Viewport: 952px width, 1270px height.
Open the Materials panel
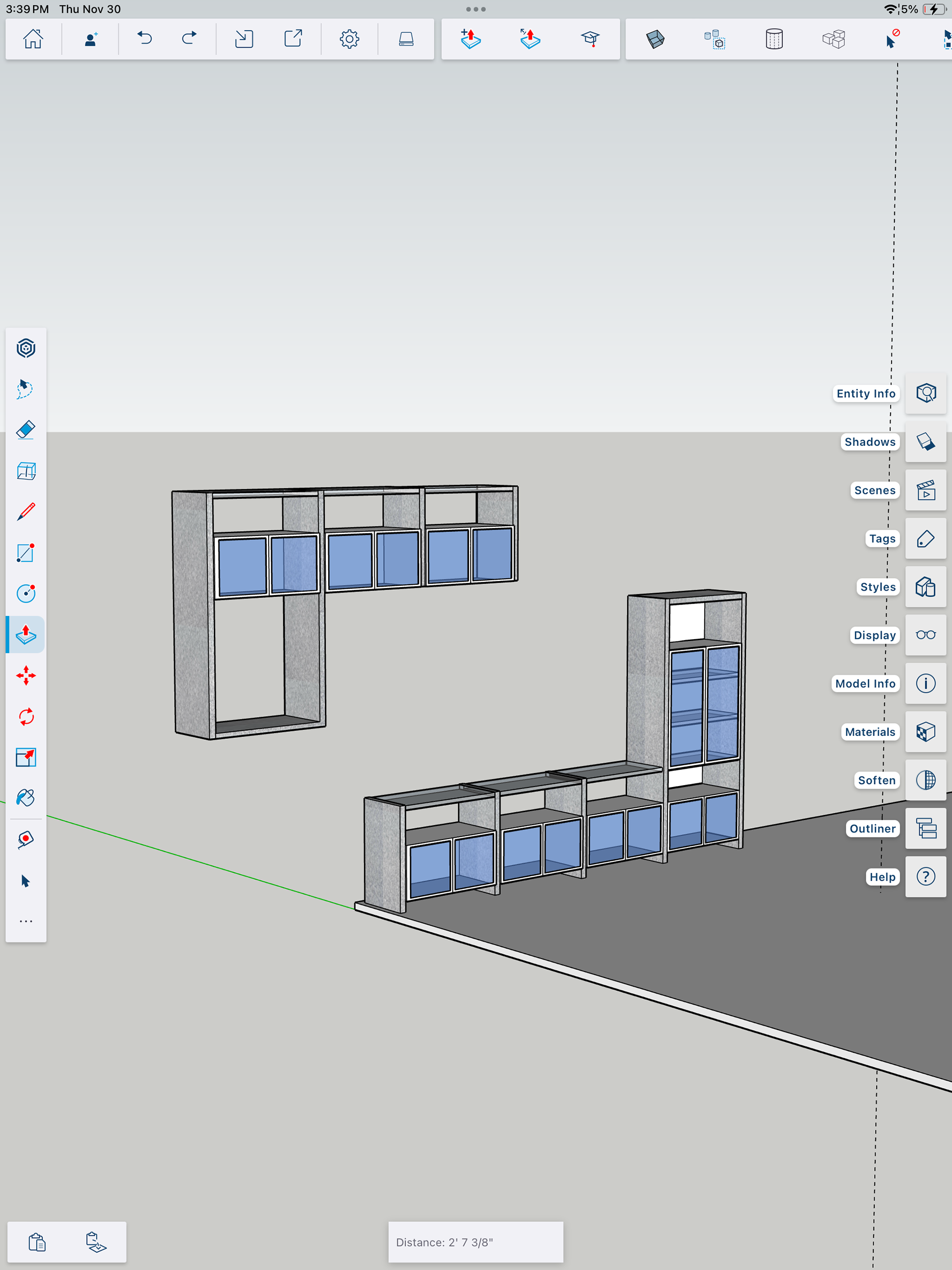click(925, 732)
